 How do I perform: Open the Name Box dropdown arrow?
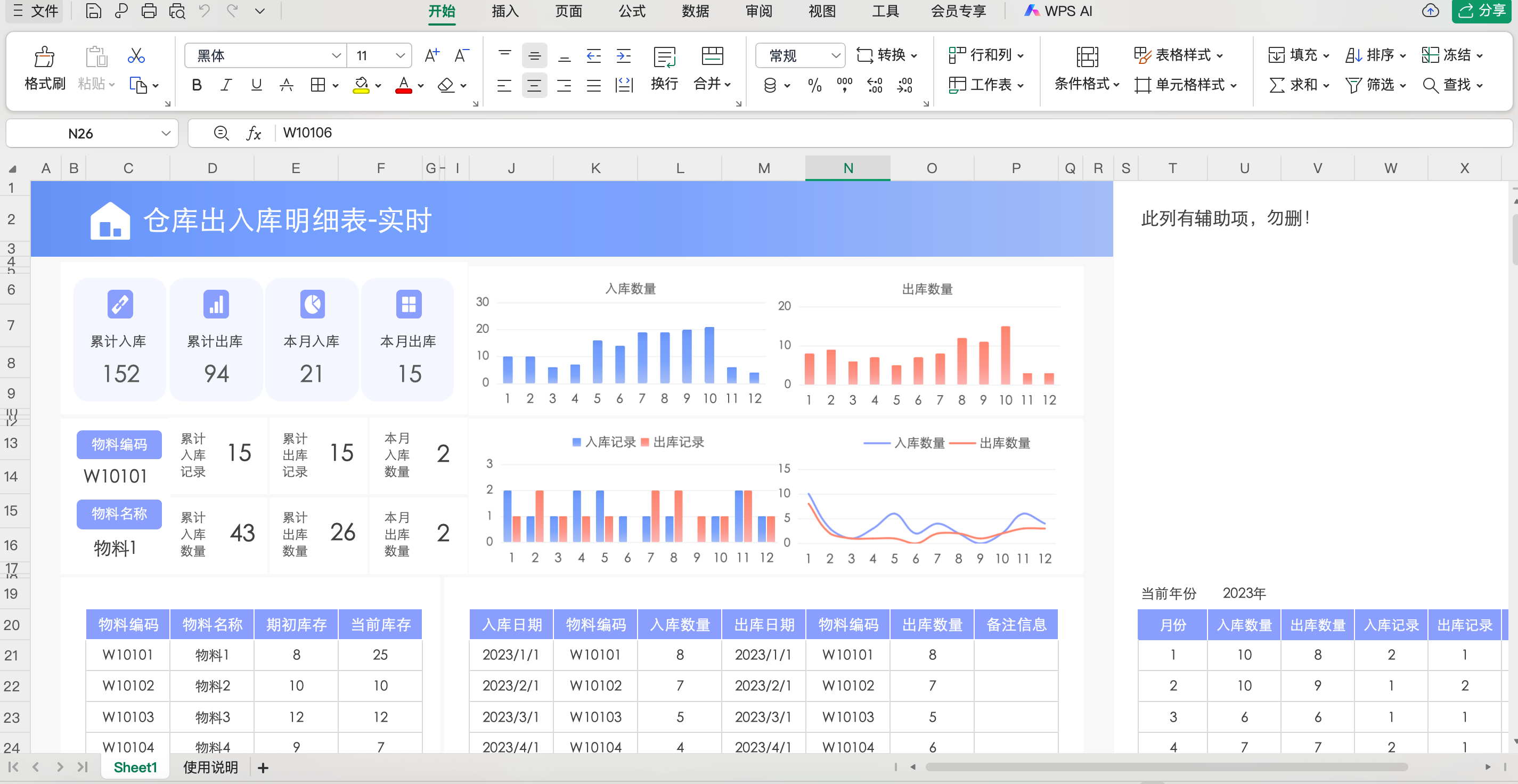point(166,133)
